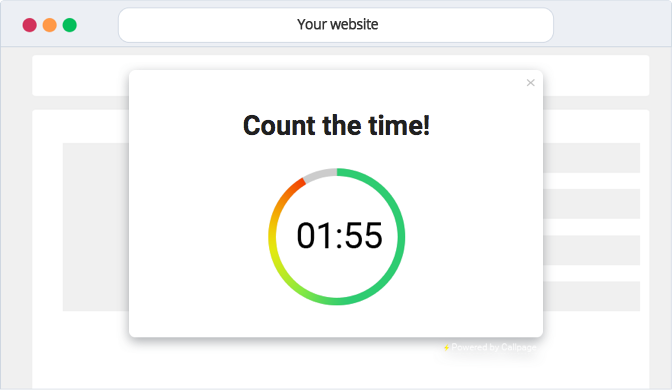Click the orange window control dot
Image resolution: width=672 pixels, height=390 pixels.
(x=50, y=25)
